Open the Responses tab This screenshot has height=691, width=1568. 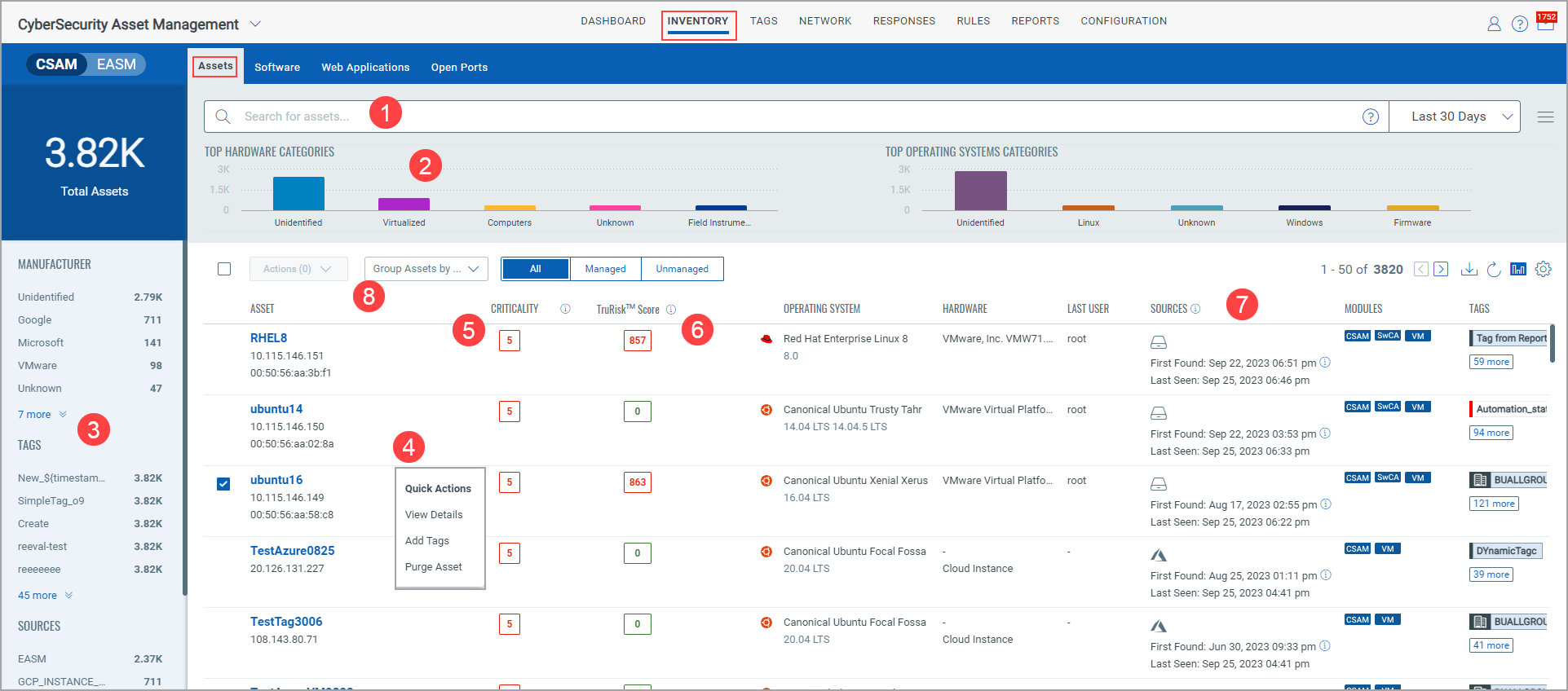(904, 21)
